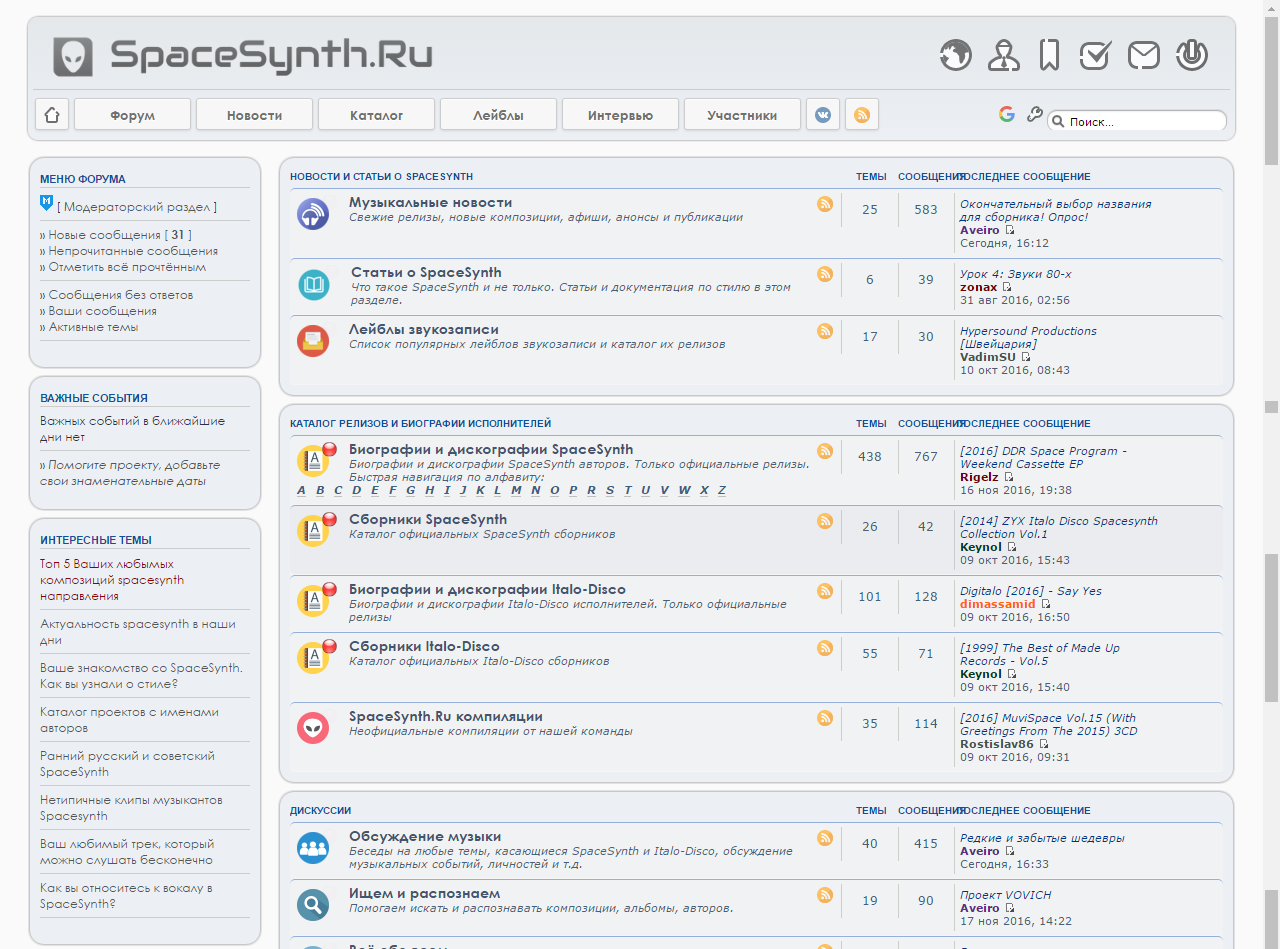Open the Обсуждение музыки forum link
This screenshot has width=1280, height=949.
[425, 836]
